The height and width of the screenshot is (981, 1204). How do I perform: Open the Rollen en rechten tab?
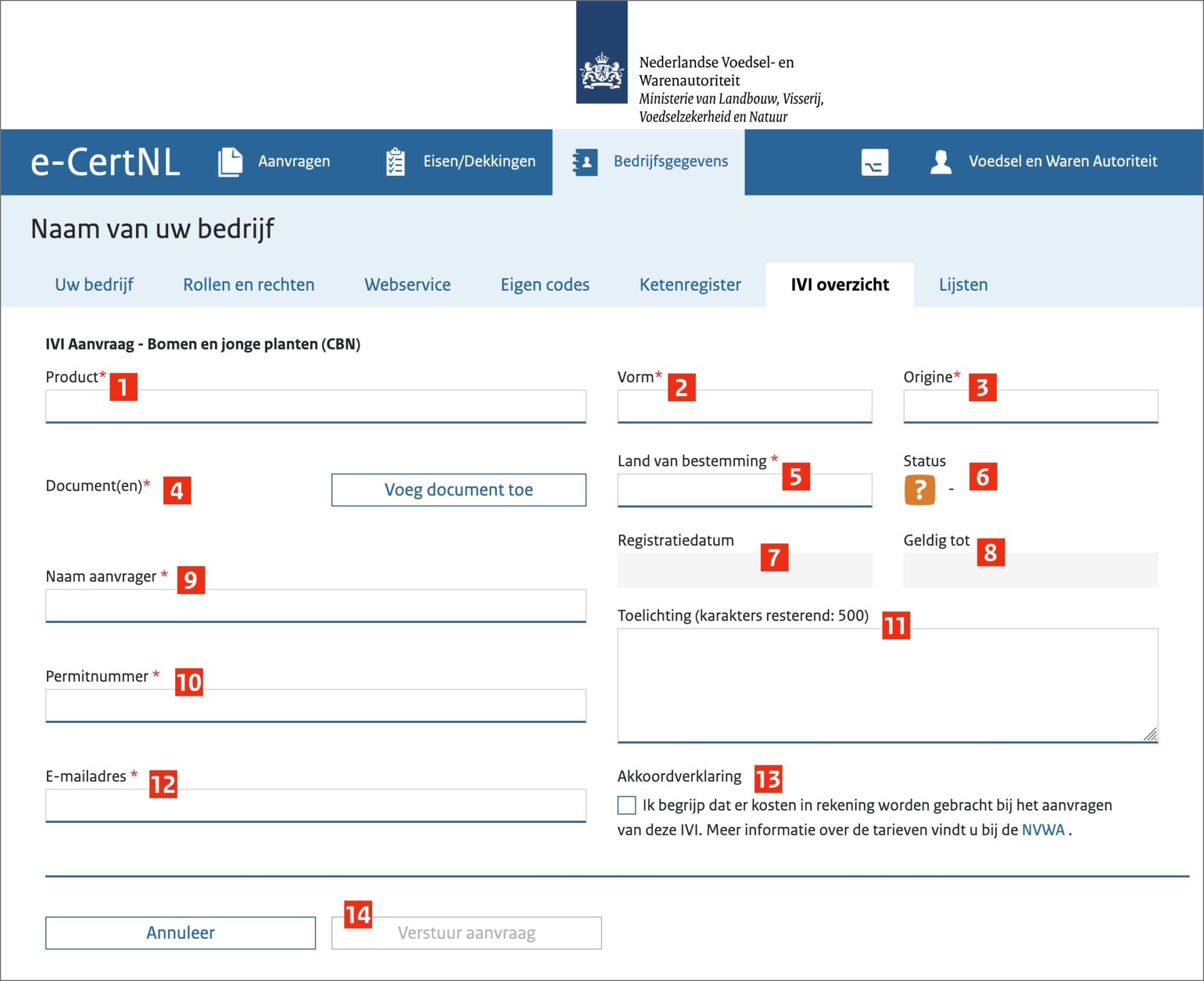(249, 285)
